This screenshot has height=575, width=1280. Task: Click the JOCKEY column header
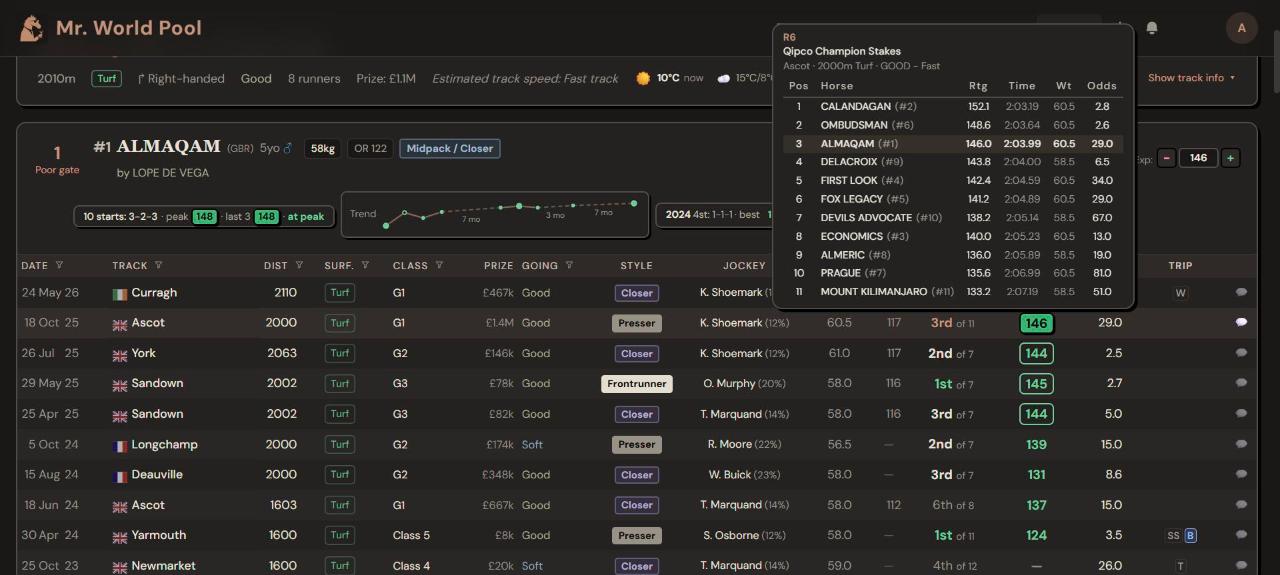[x=744, y=266]
